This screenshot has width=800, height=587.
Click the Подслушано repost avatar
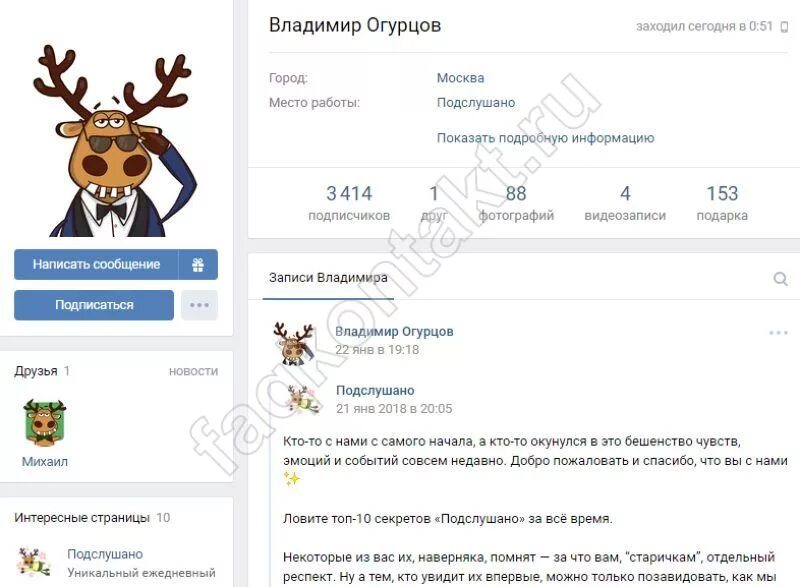(304, 399)
